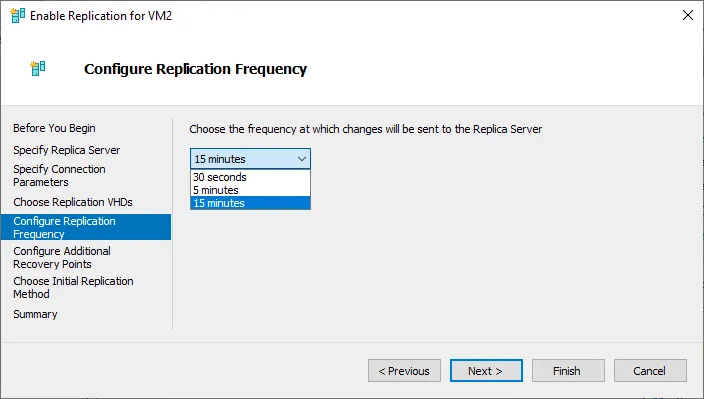Open Specify Replica Server step
704x399 pixels.
point(66,150)
